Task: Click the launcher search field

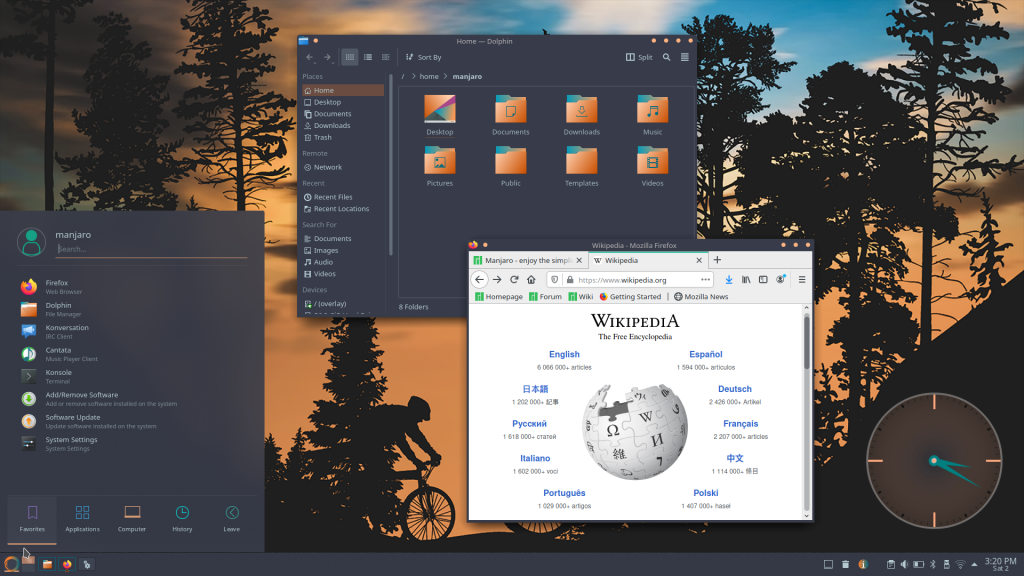Action: (150, 249)
